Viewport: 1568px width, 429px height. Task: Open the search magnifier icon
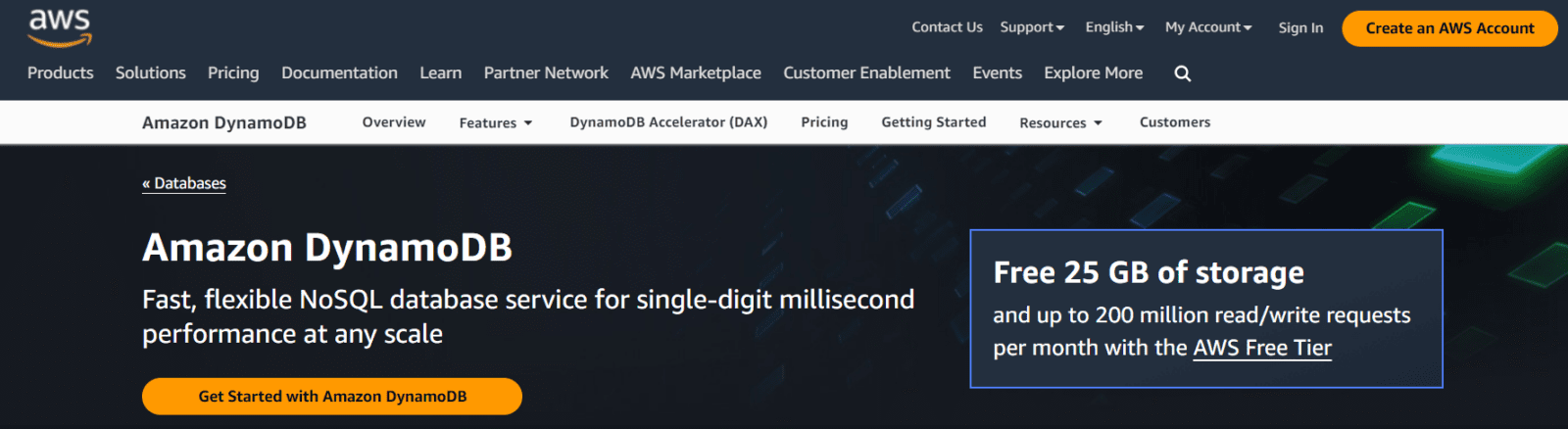tap(1183, 73)
